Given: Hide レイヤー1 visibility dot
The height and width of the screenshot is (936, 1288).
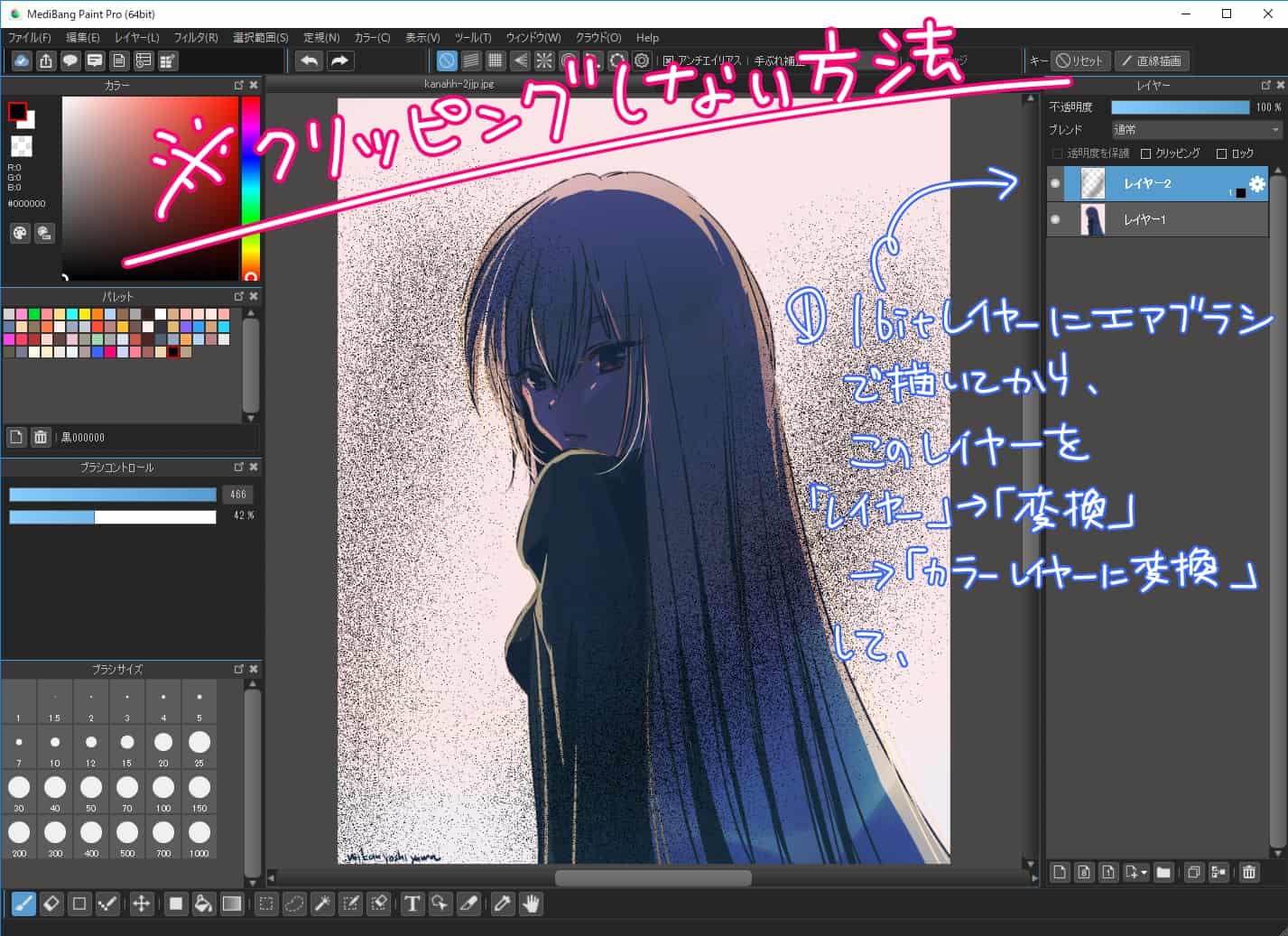Looking at the screenshot, I should click(1055, 219).
